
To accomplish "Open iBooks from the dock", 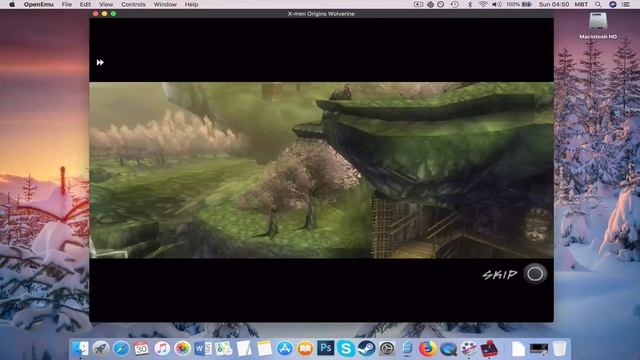I will [x=305, y=349].
